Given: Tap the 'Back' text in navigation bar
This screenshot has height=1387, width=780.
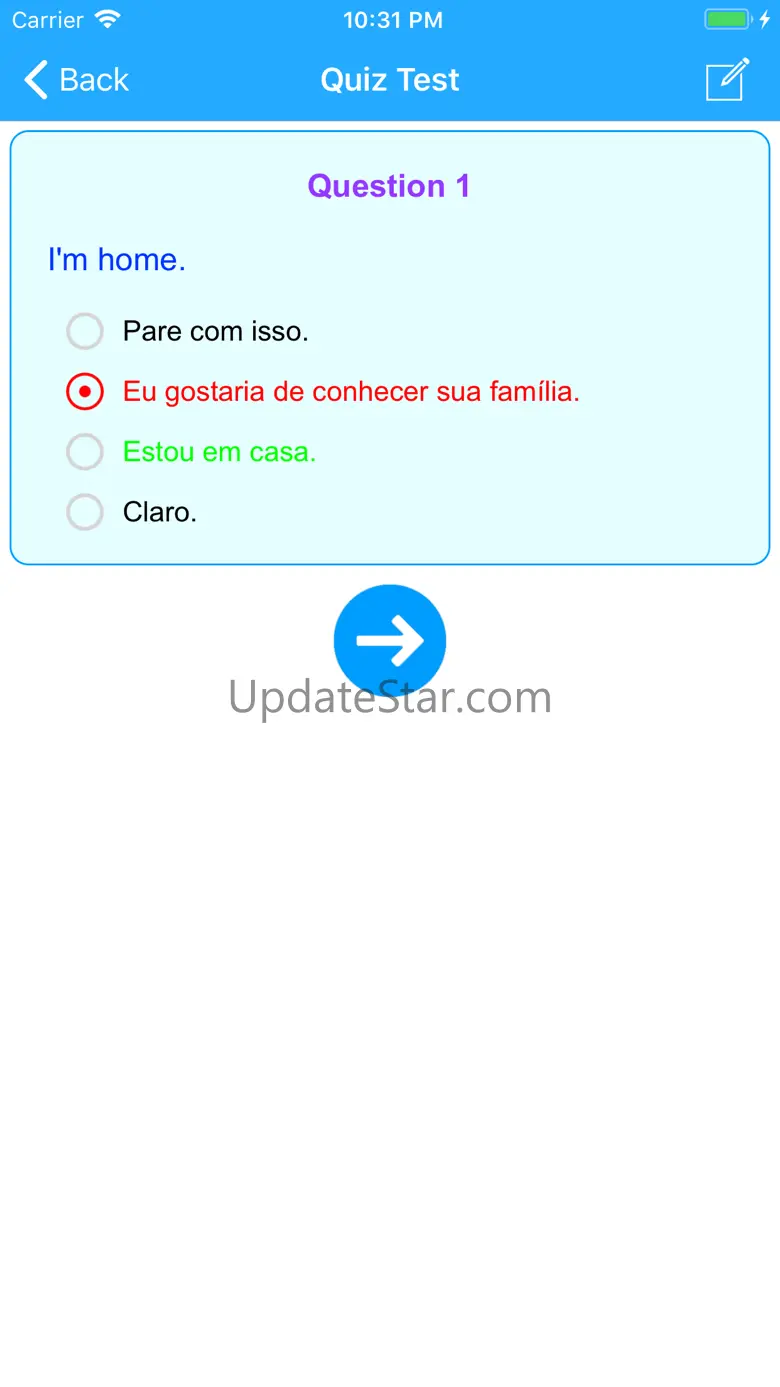Looking at the screenshot, I should [x=94, y=80].
